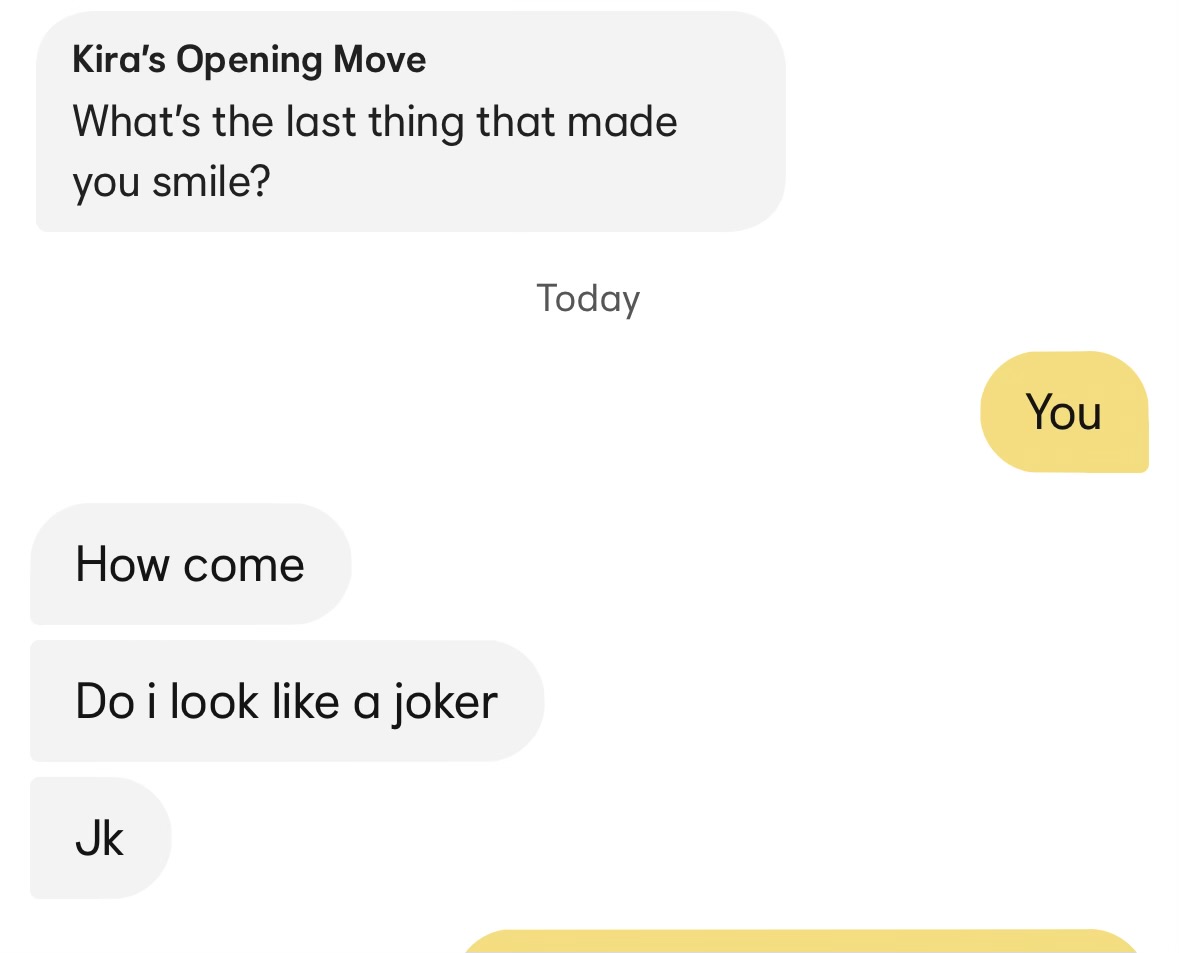This screenshot has height=953, width=1179.
Task: Click the word "joker" in the message
Action: pyautogui.click(x=444, y=703)
